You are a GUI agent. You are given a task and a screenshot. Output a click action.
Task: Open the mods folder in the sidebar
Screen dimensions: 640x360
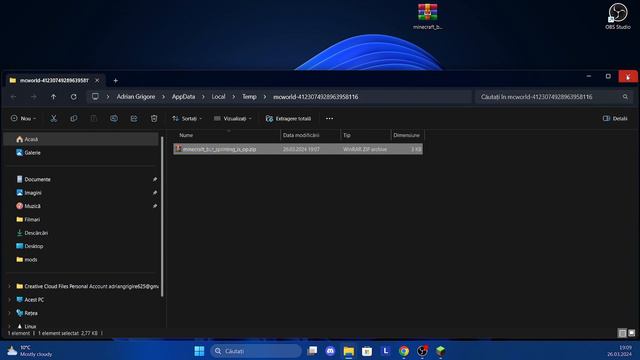(x=81, y=260)
